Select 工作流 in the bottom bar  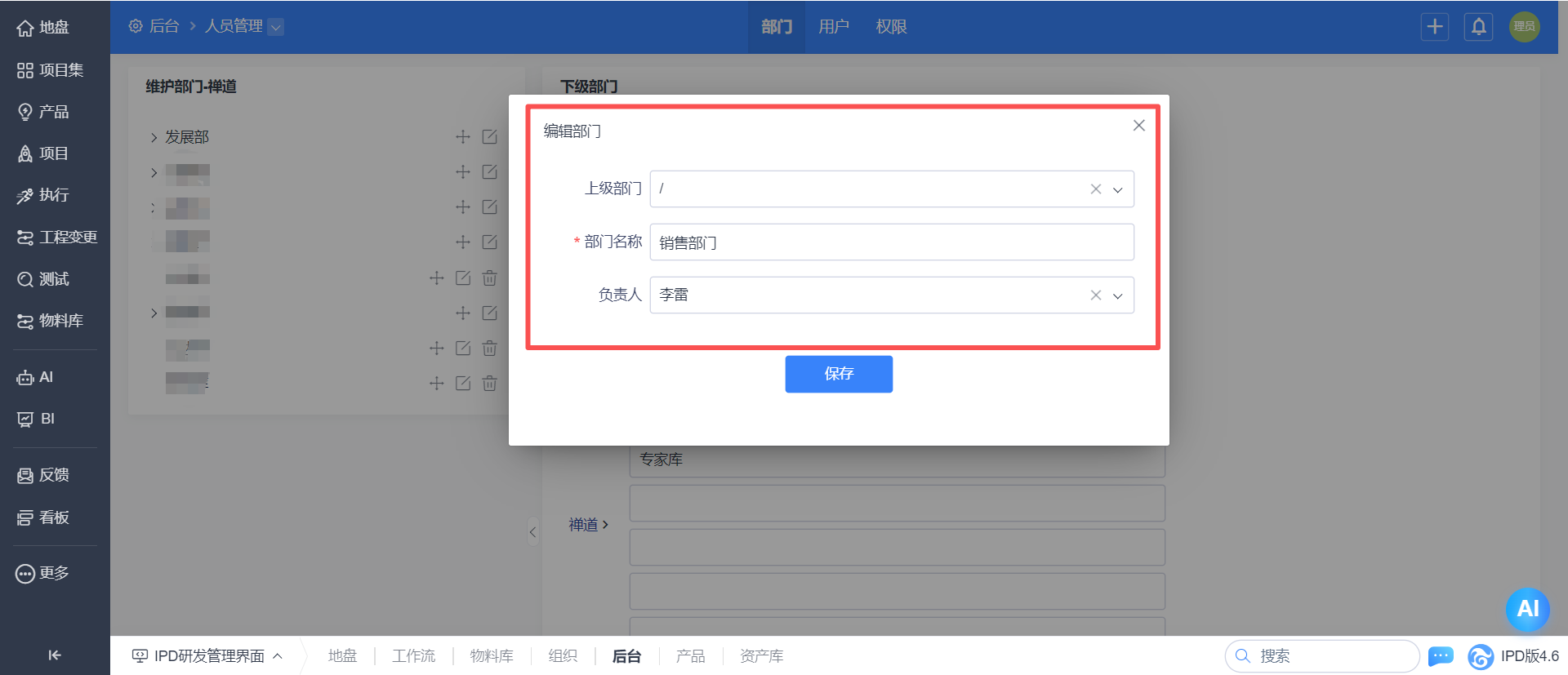[x=413, y=656]
